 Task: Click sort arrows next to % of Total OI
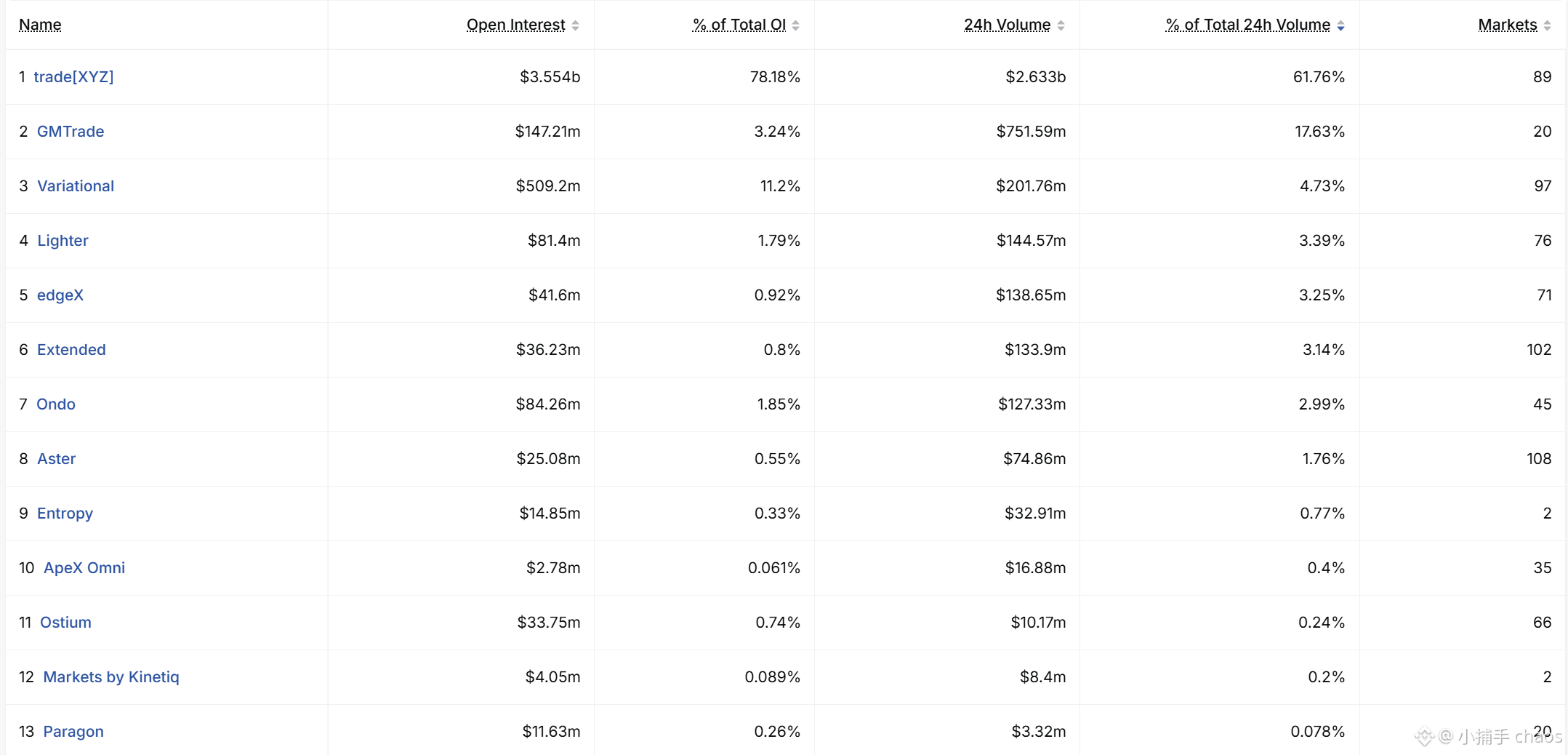795,25
